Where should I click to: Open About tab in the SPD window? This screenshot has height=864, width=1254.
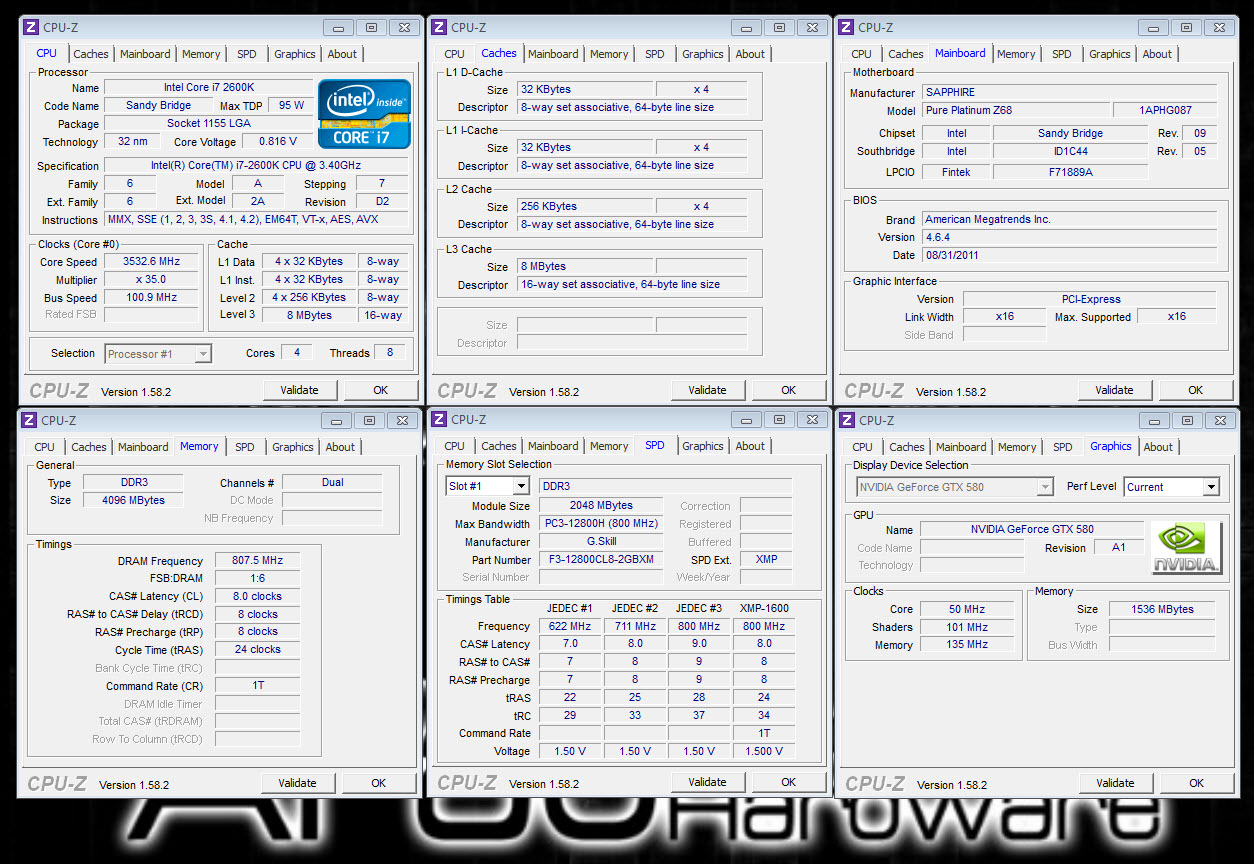coord(750,446)
